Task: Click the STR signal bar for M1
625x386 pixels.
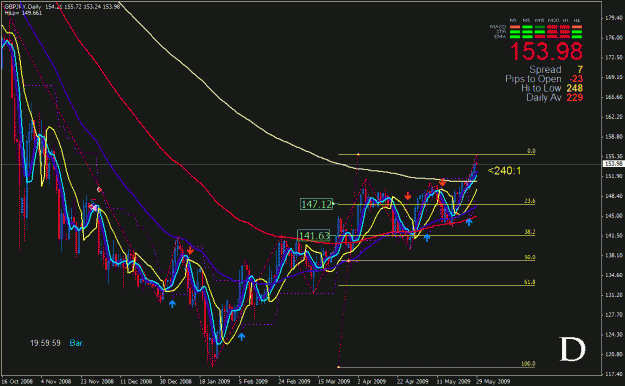Action: click(x=515, y=32)
